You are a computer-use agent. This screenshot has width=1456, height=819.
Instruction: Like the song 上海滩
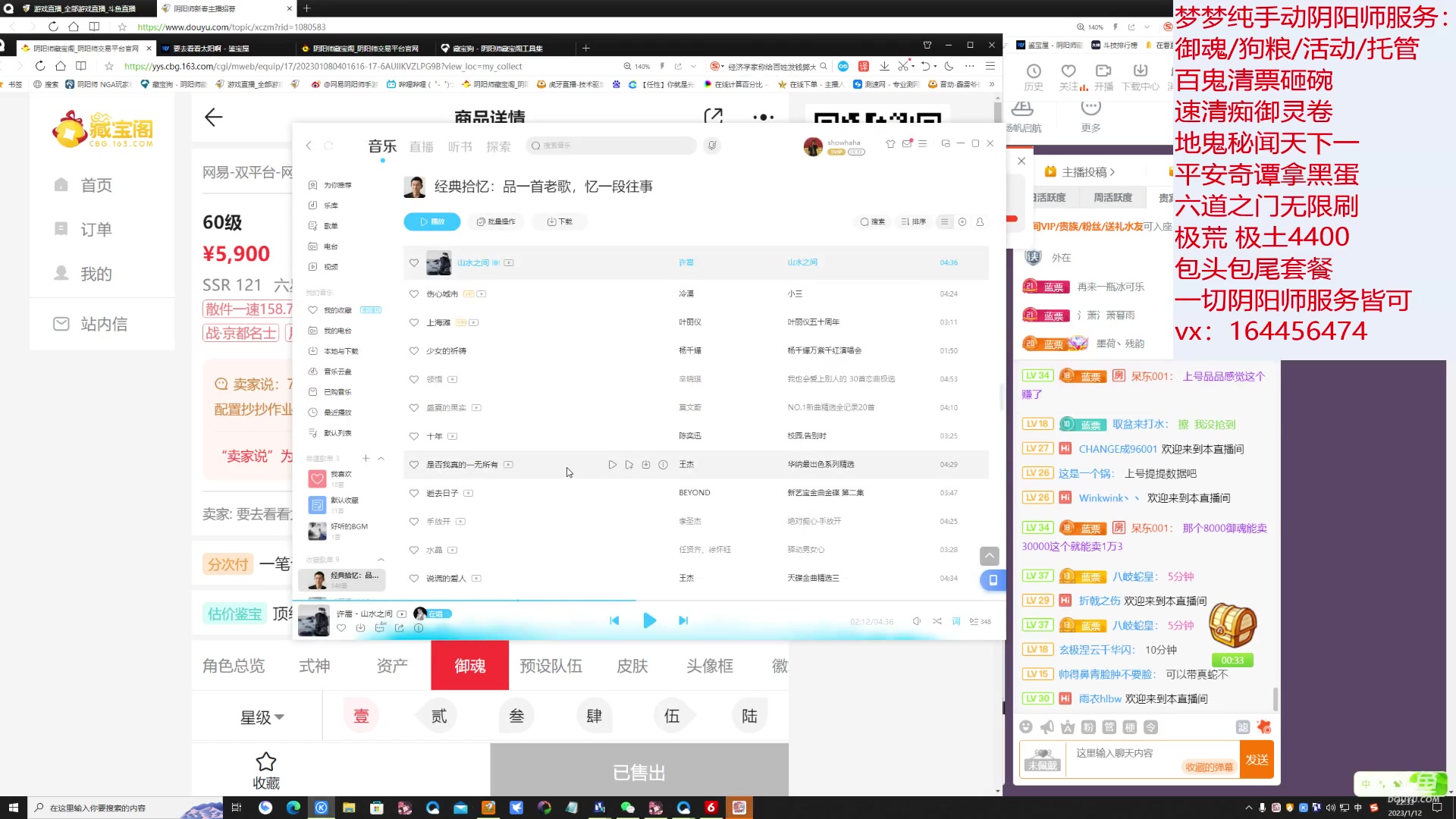414,323
